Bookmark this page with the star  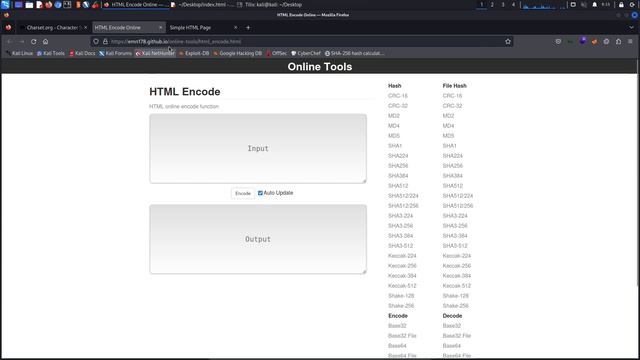coord(508,42)
